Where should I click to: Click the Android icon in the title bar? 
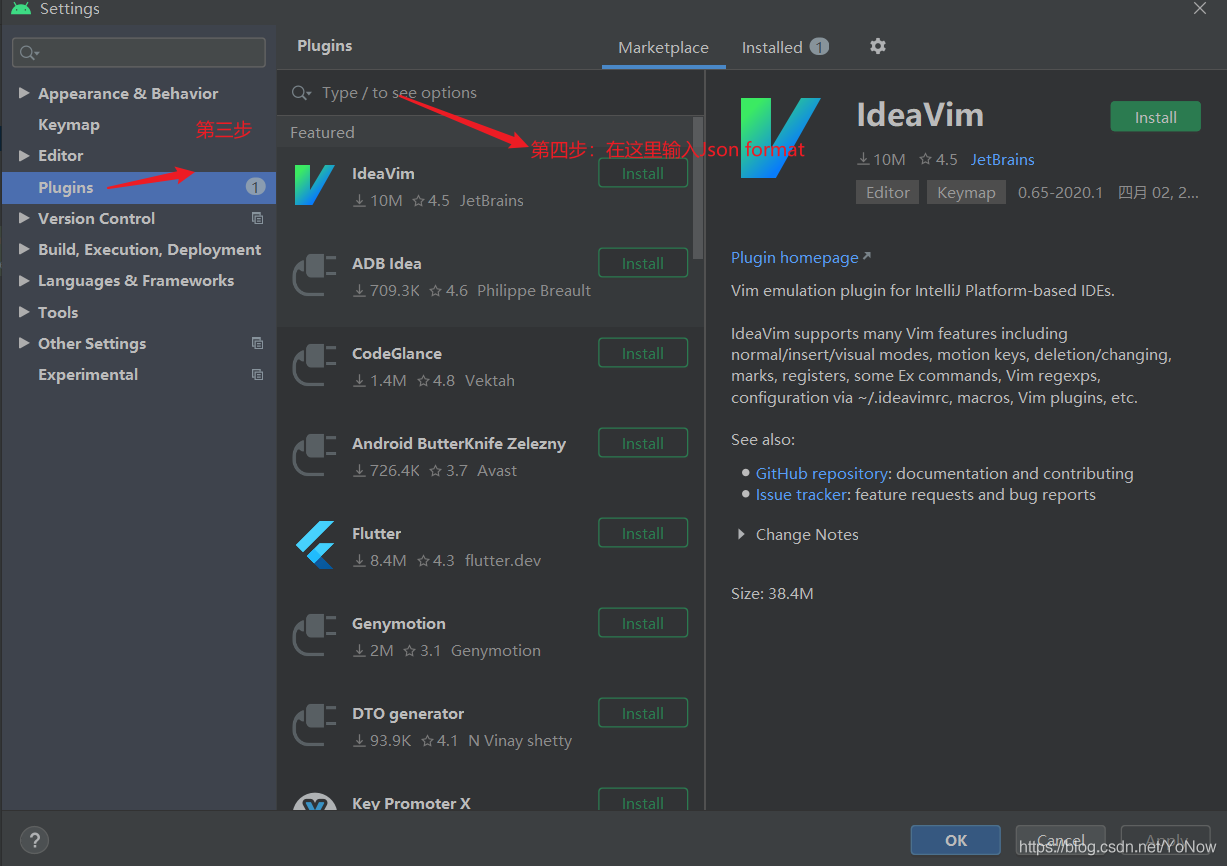coord(20,9)
